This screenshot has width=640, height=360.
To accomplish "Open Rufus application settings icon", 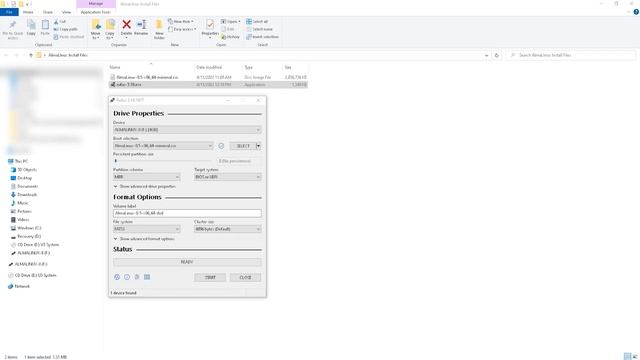I will pyautogui.click(x=137, y=277).
